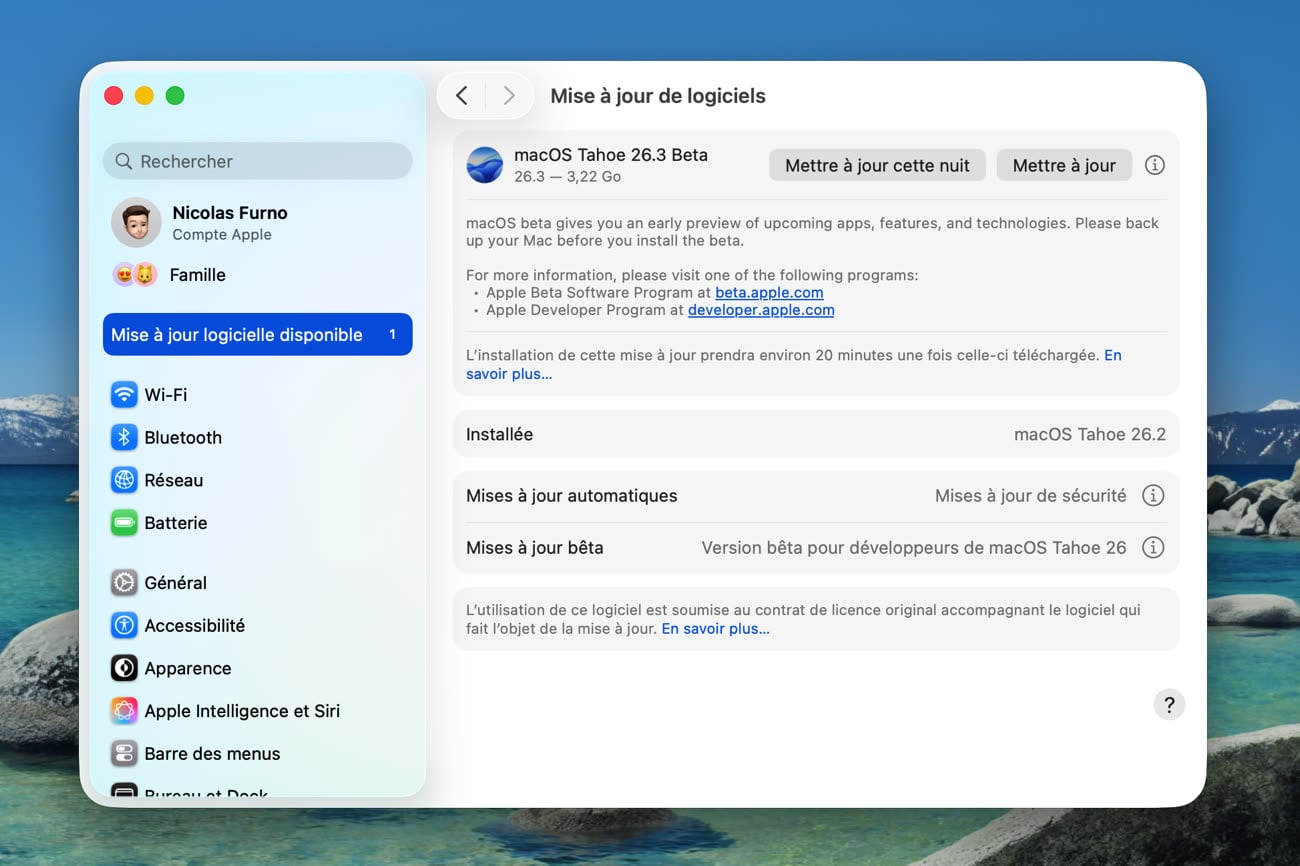Follow the developer.apple.com link
The width and height of the screenshot is (1300, 866).
[760, 310]
